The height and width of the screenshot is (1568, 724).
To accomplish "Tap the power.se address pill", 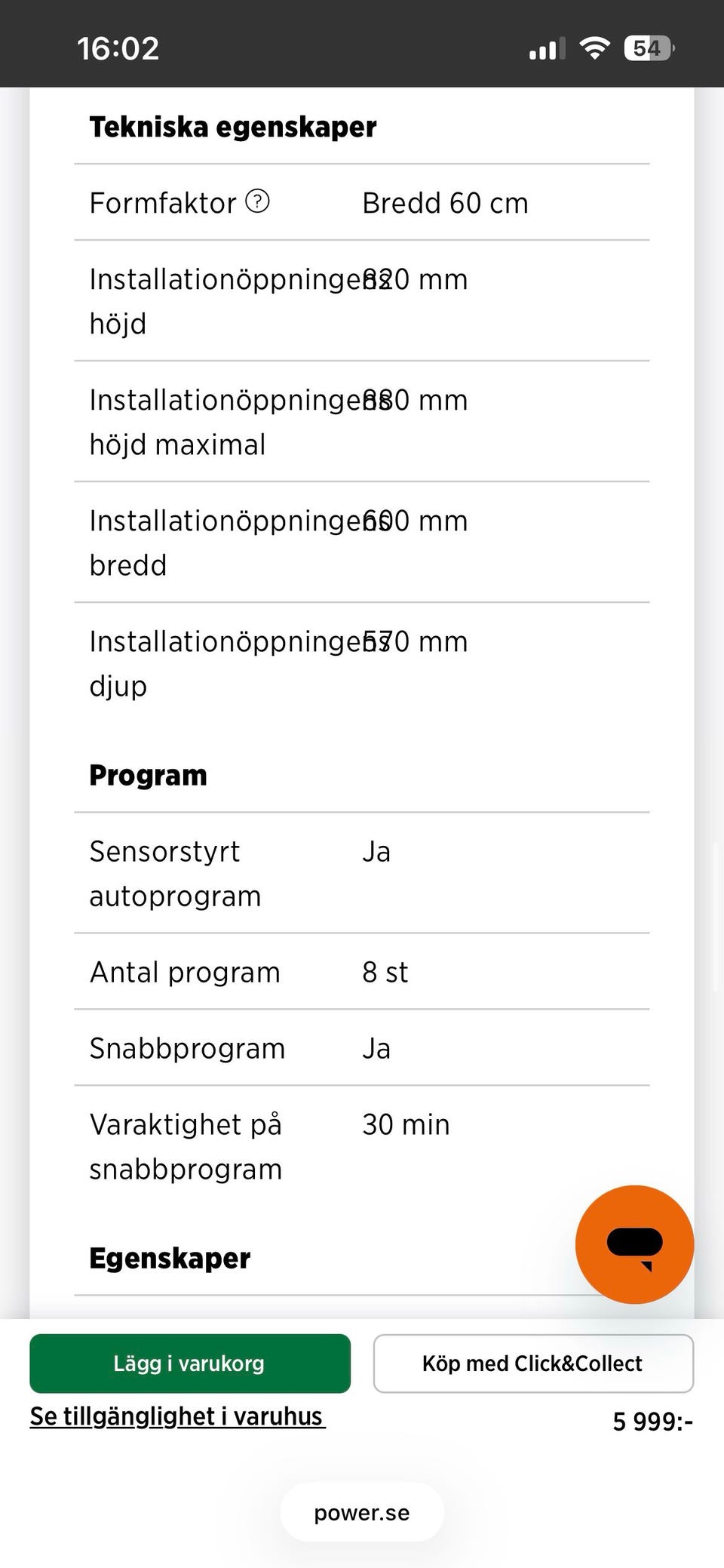I will 362,1513.
